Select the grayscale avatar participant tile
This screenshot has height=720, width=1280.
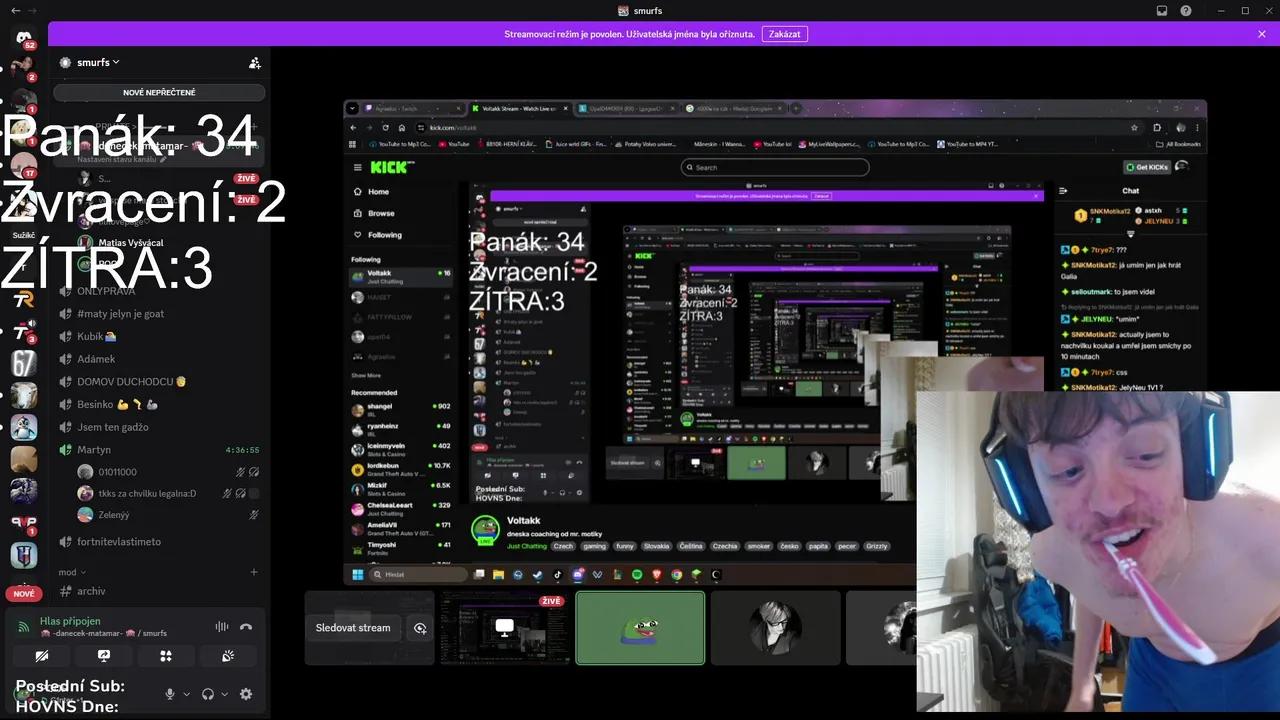point(775,628)
